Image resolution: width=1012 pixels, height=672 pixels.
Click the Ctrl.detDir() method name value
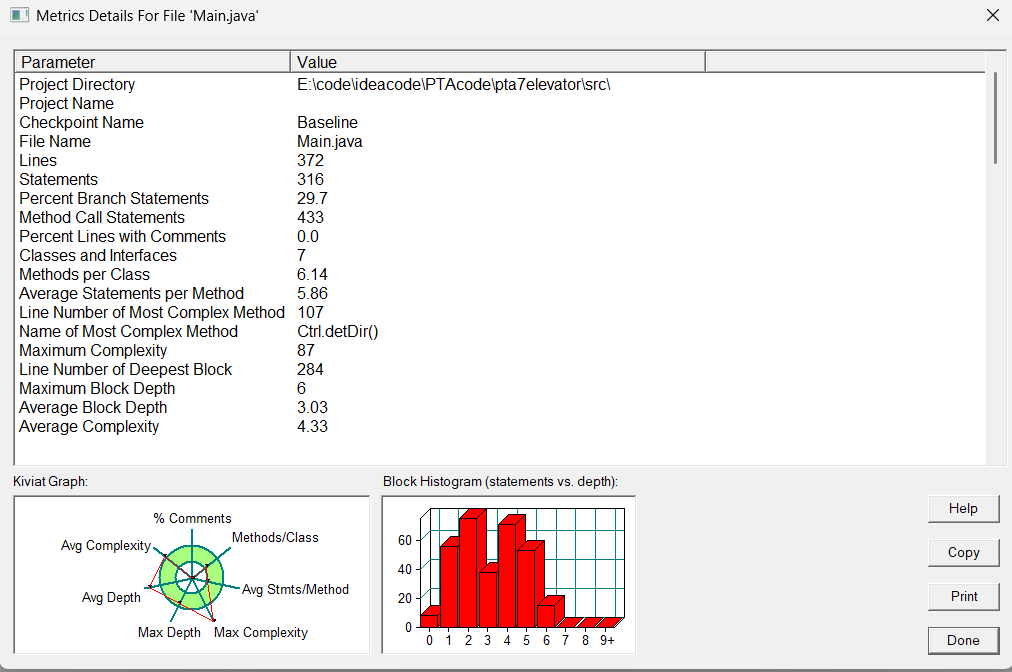(338, 332)
